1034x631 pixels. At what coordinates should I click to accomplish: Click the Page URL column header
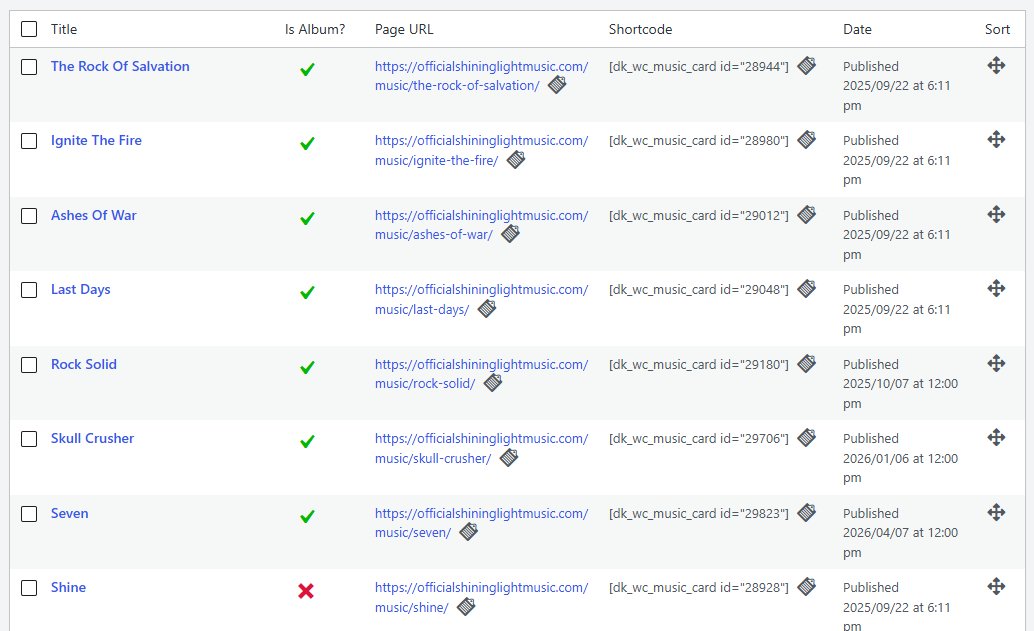(x=404, y=30)
